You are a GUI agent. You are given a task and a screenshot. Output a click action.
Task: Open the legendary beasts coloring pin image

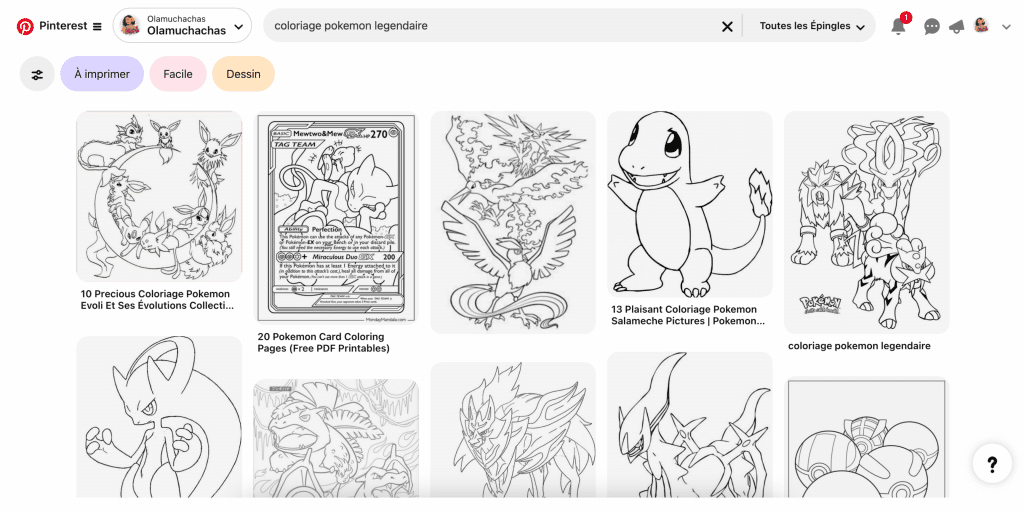(867, 223)
